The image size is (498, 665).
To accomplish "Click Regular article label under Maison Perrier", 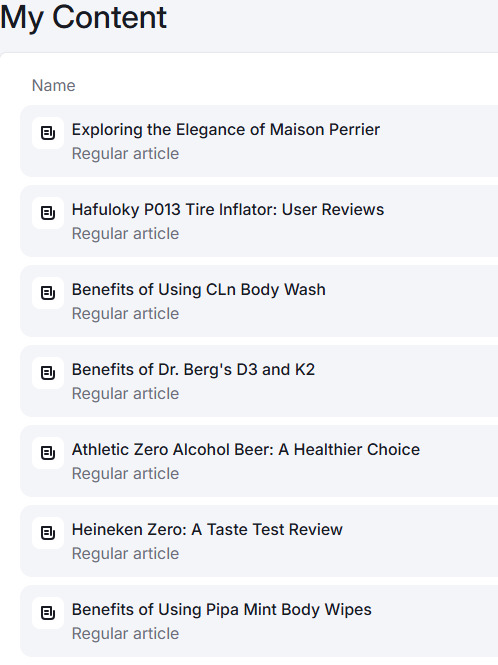I will pos(126,154).
